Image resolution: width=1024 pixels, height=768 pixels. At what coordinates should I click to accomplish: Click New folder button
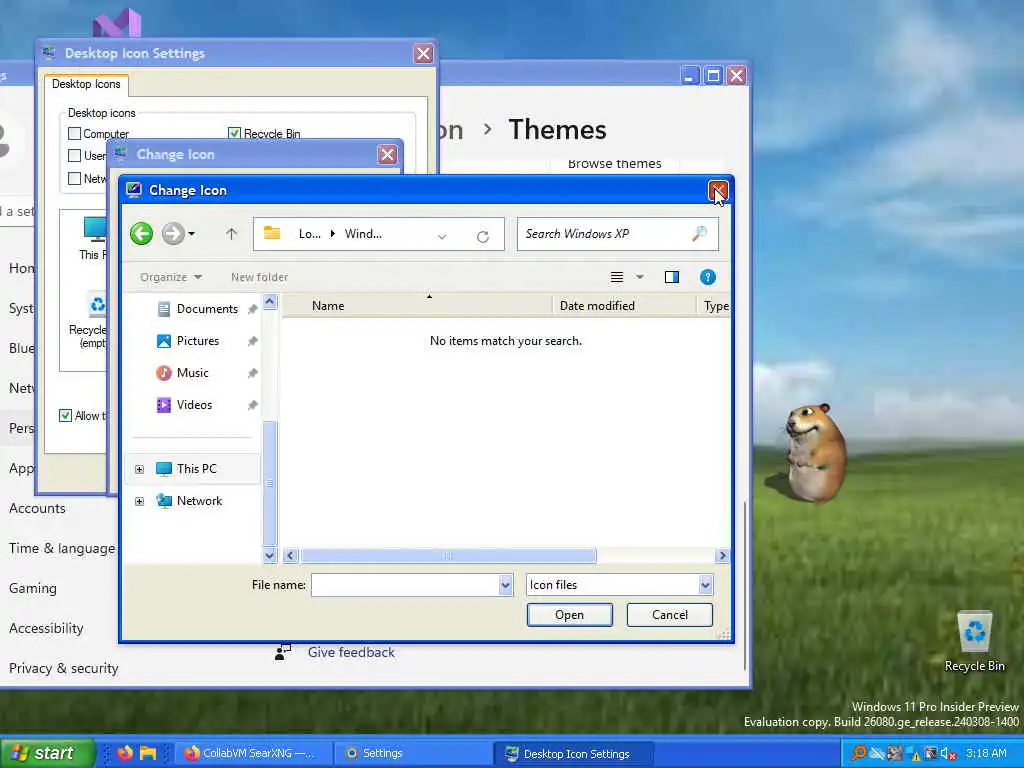point(259,277)
